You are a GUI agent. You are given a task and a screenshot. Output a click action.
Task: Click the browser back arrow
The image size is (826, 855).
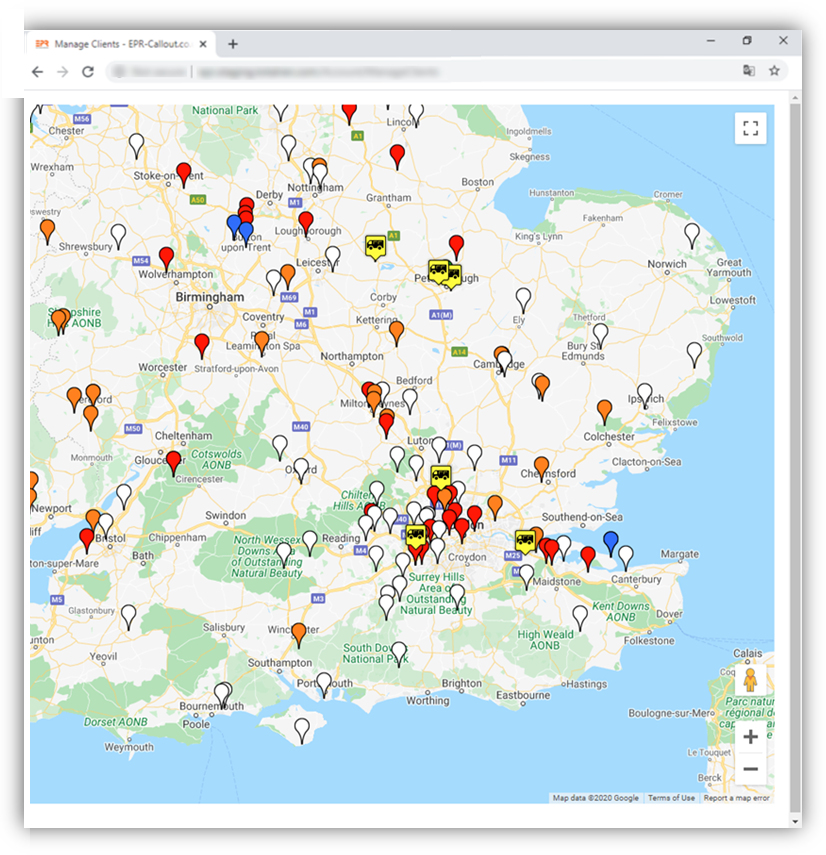pos(37,71)
